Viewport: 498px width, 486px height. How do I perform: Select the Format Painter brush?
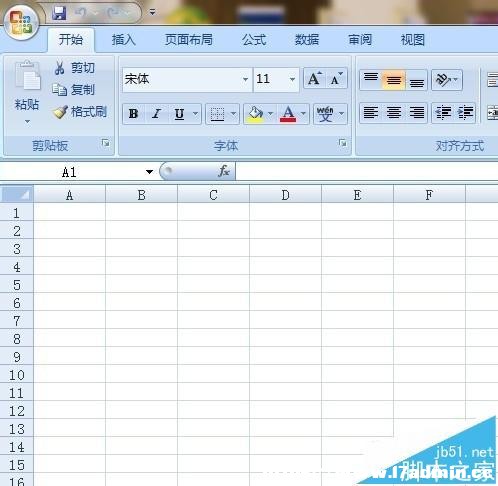60,112
